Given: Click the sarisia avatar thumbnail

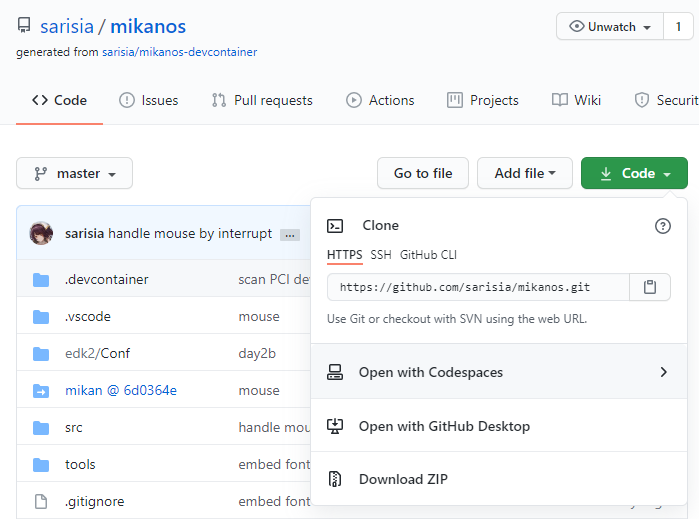Looking at the screenshot, I should (41, 233).
